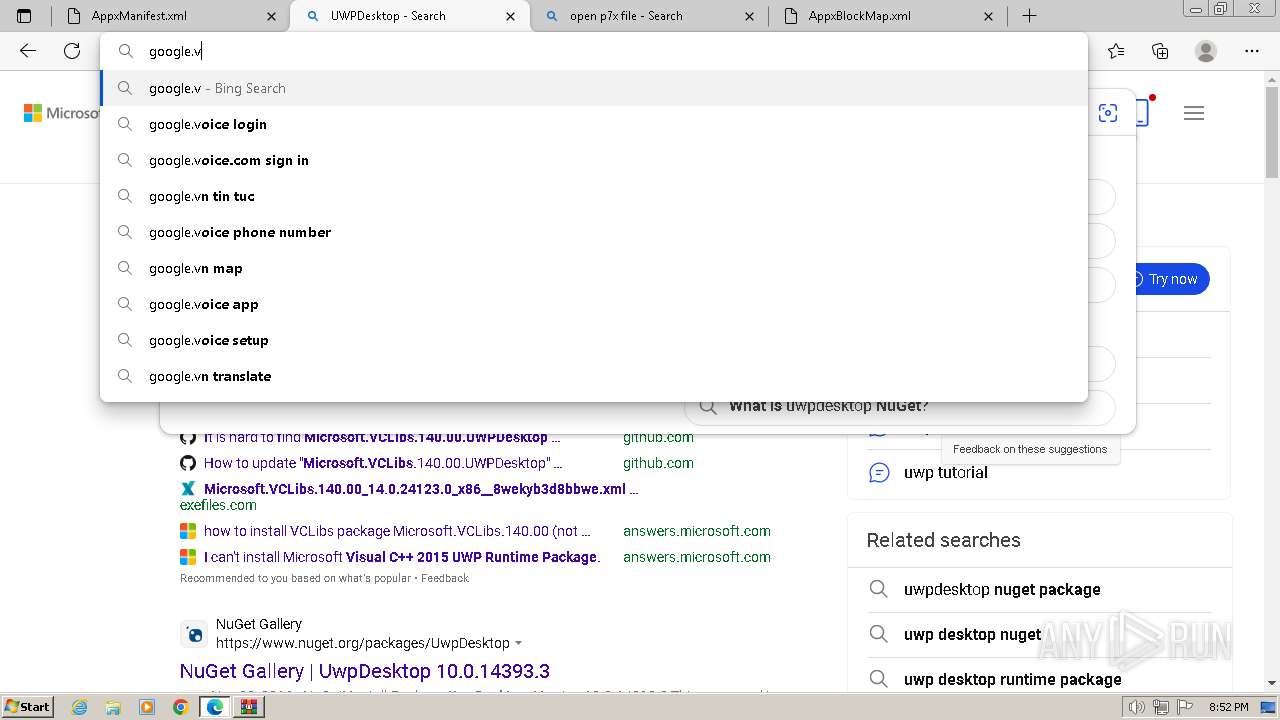Click the taskbar clock 8:52 PM
This screenshot has width=1280, height=720.
[1228, 707]
